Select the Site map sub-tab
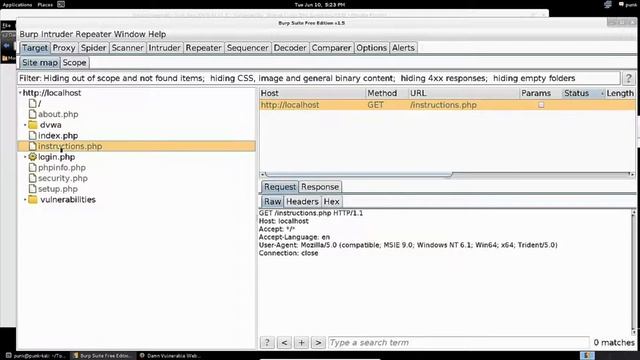Image resolution: width=640 pixels, height=360 pixels. coord(40,62)
